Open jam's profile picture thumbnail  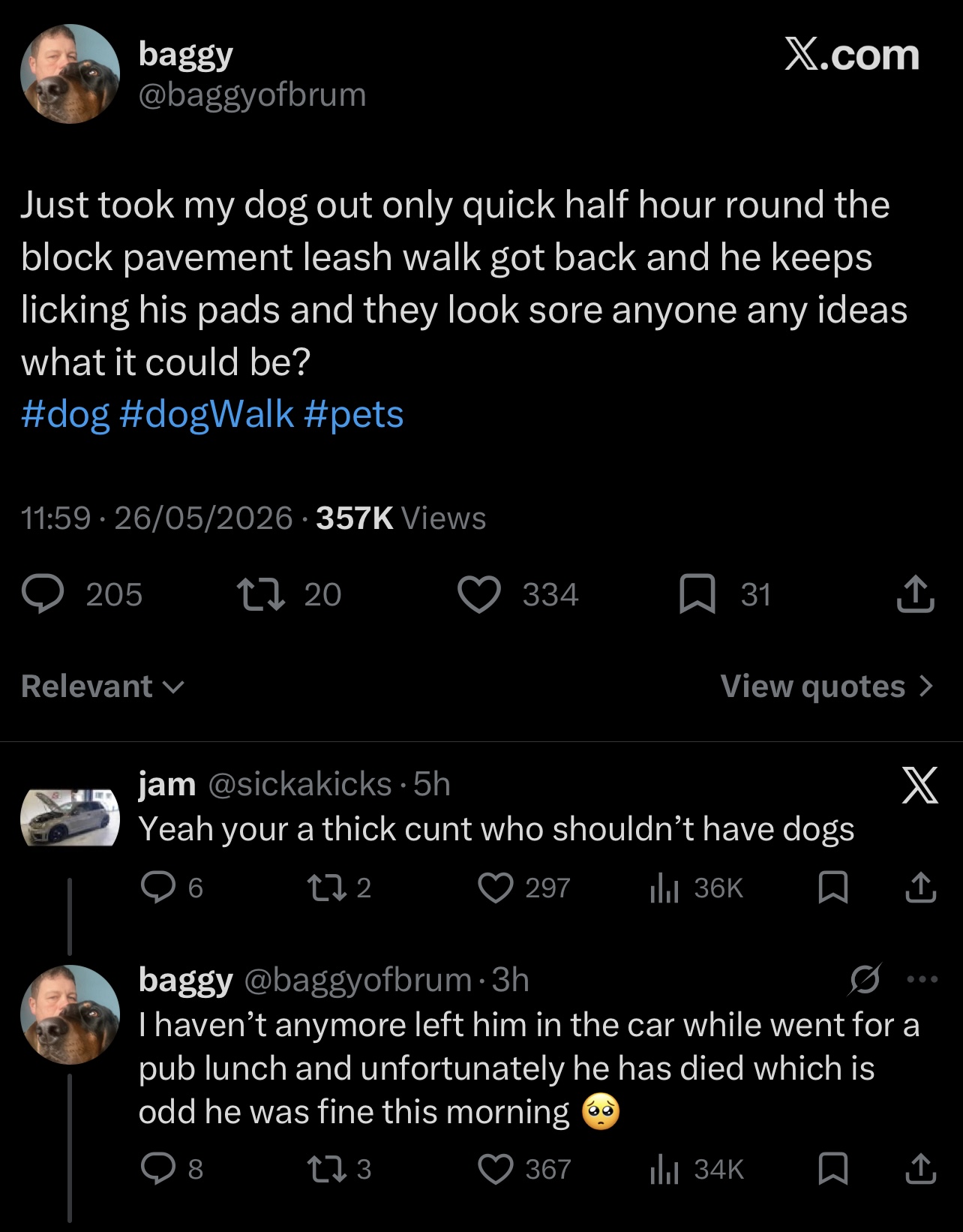70,817
